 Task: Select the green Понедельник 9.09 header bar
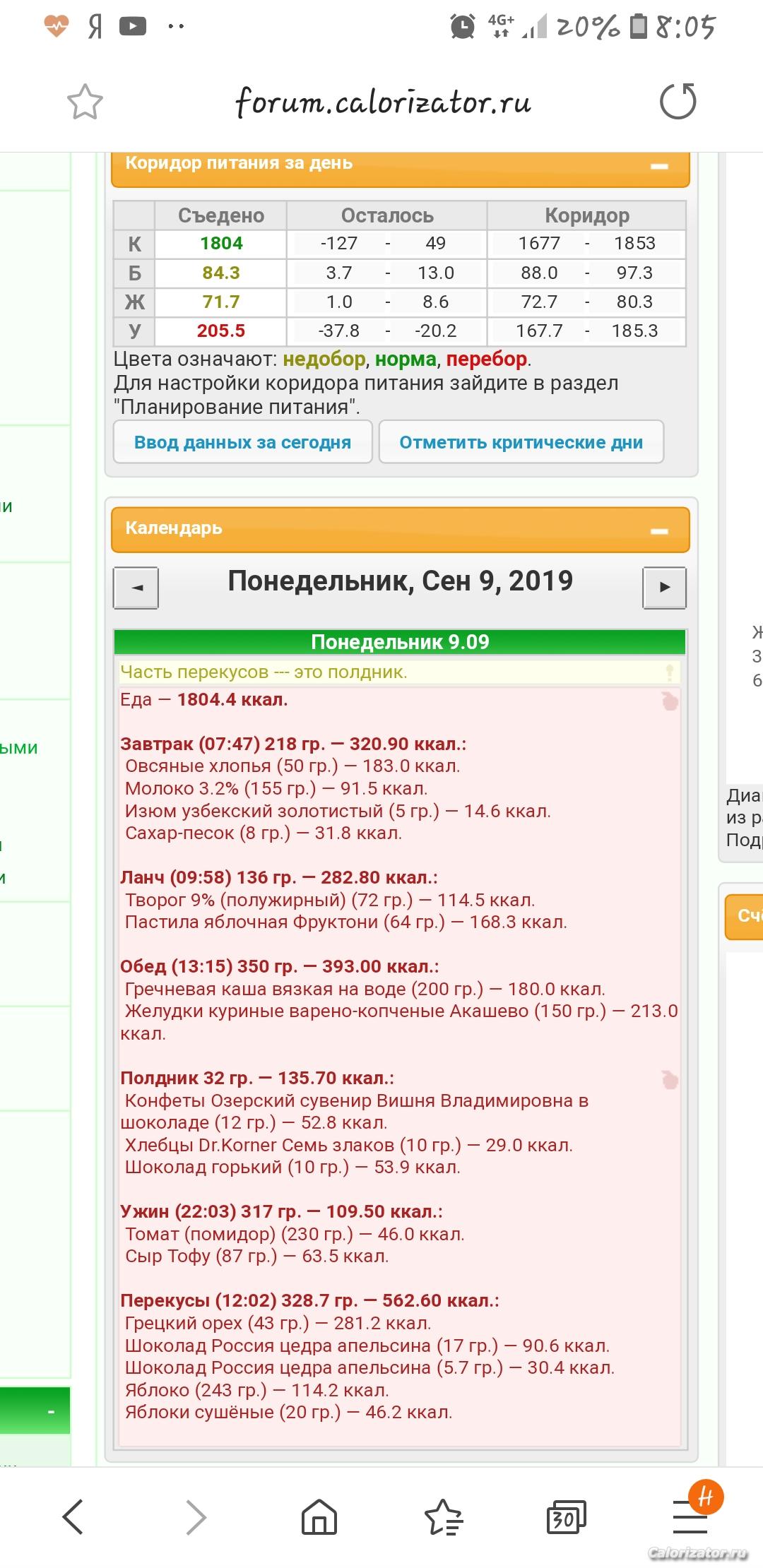tap(400, 642)
